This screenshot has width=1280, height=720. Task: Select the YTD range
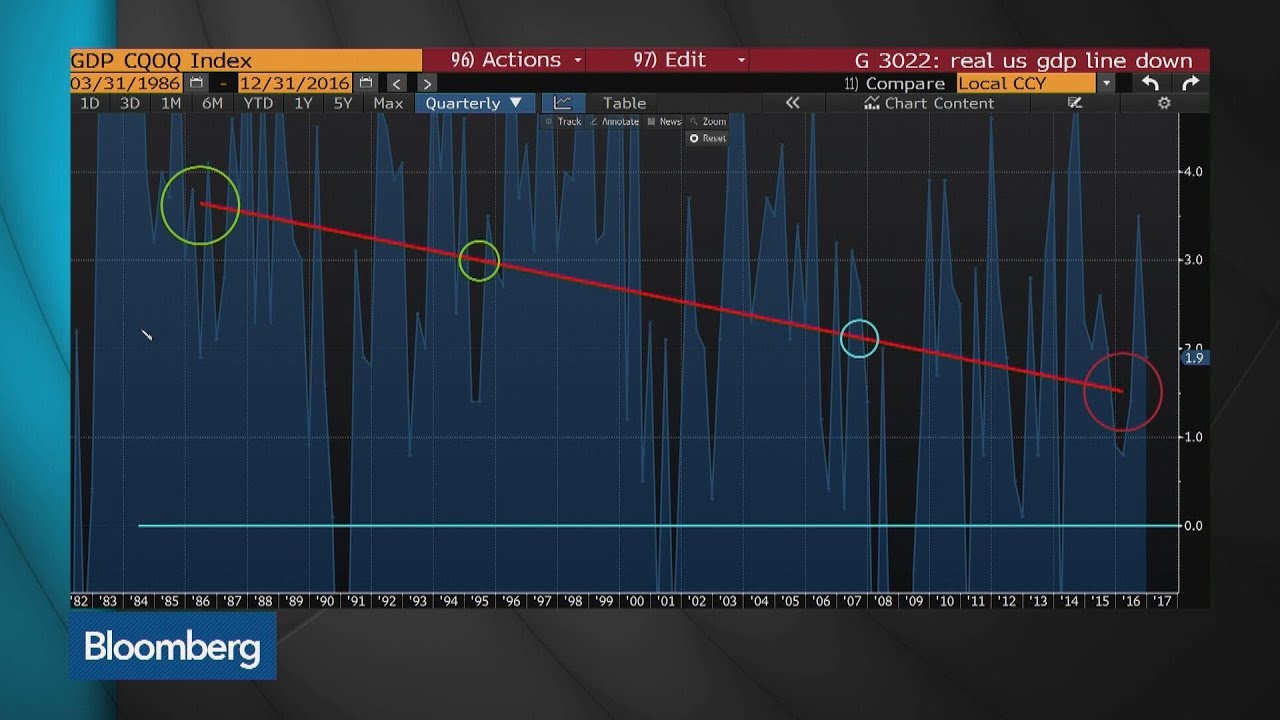(x=258, y=103)
